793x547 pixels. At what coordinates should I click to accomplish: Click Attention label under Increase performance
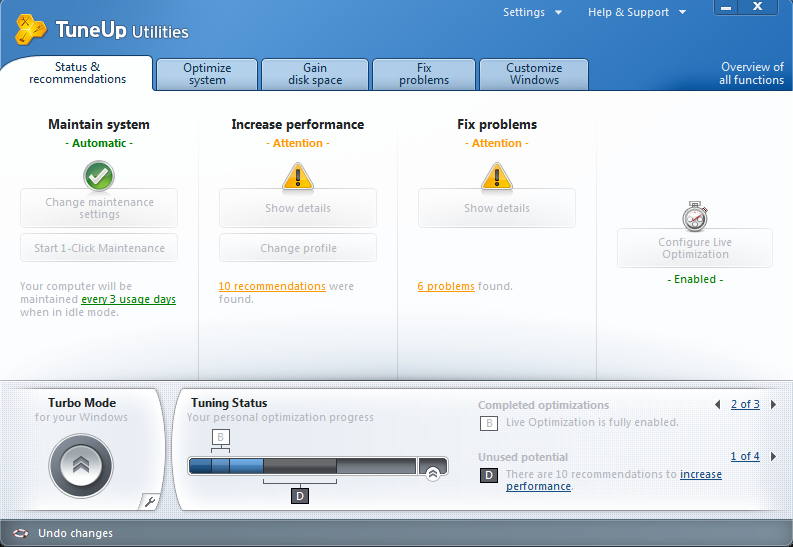(x=298, y=143)
